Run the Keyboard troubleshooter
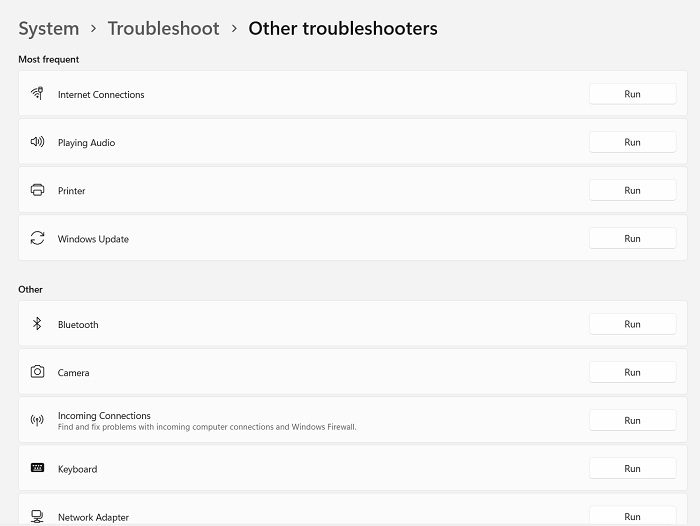 point(632,469)
